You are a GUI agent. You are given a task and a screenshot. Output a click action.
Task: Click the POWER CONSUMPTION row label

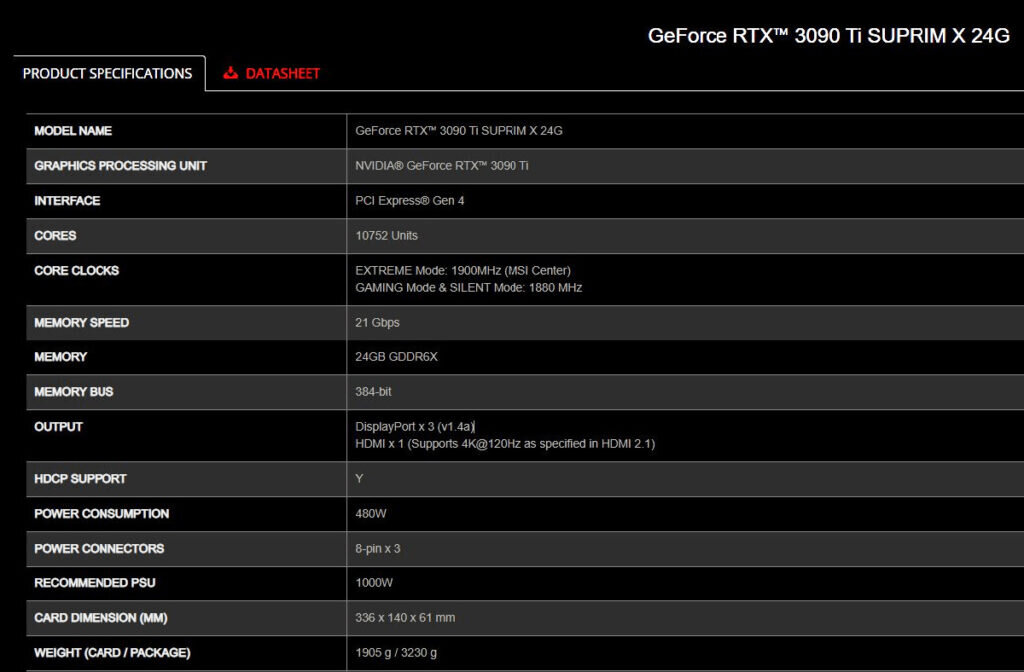101,514
